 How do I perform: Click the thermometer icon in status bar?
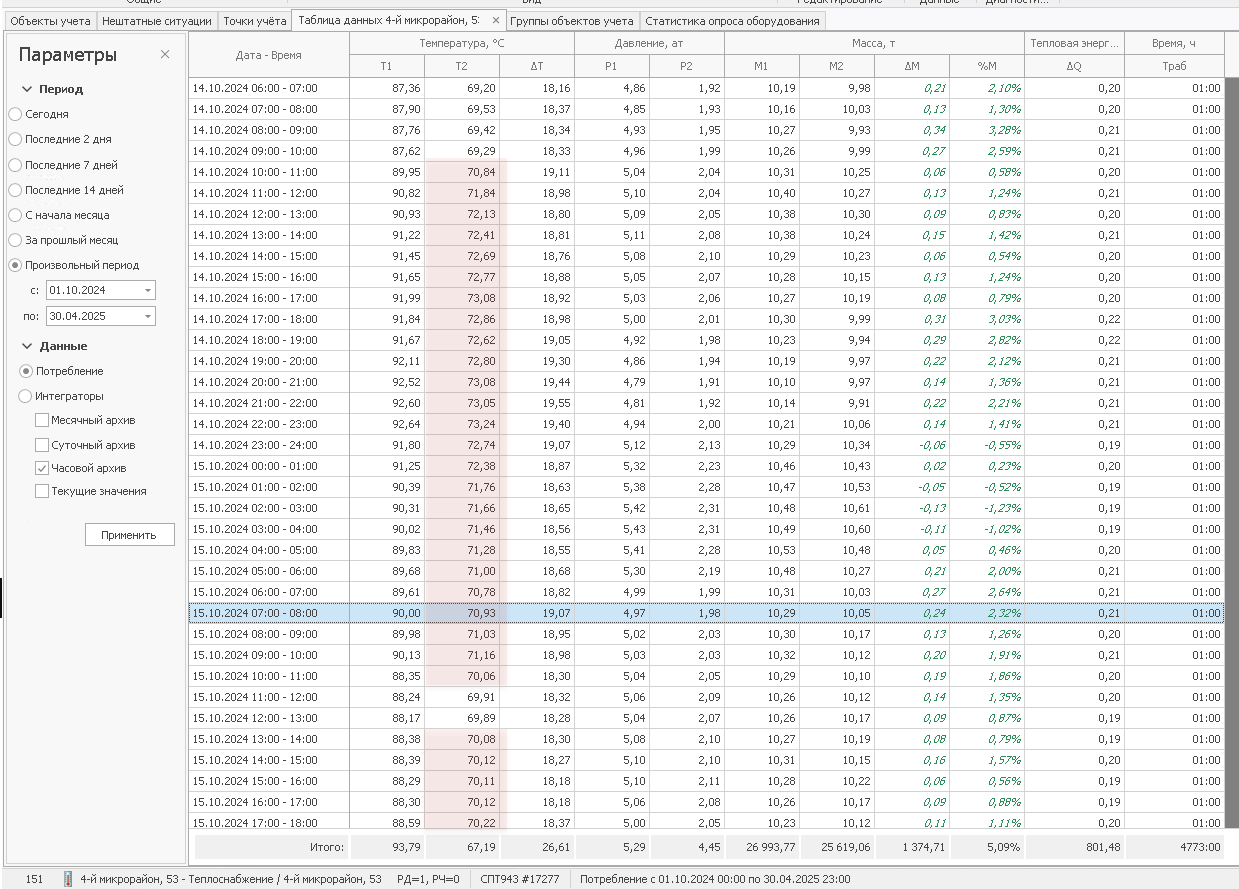click(68, 879)
